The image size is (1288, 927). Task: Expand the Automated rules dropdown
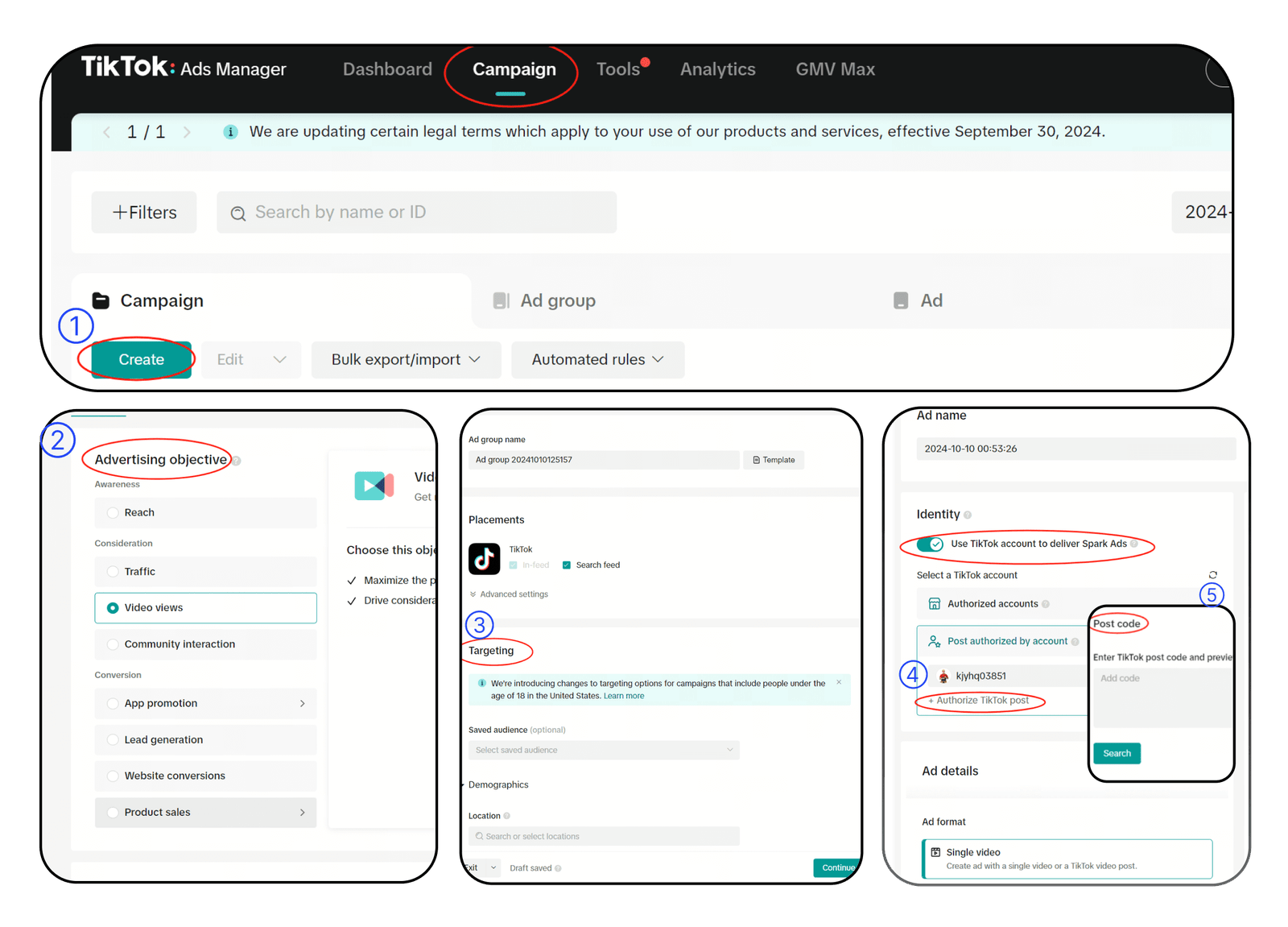point(597,360)
